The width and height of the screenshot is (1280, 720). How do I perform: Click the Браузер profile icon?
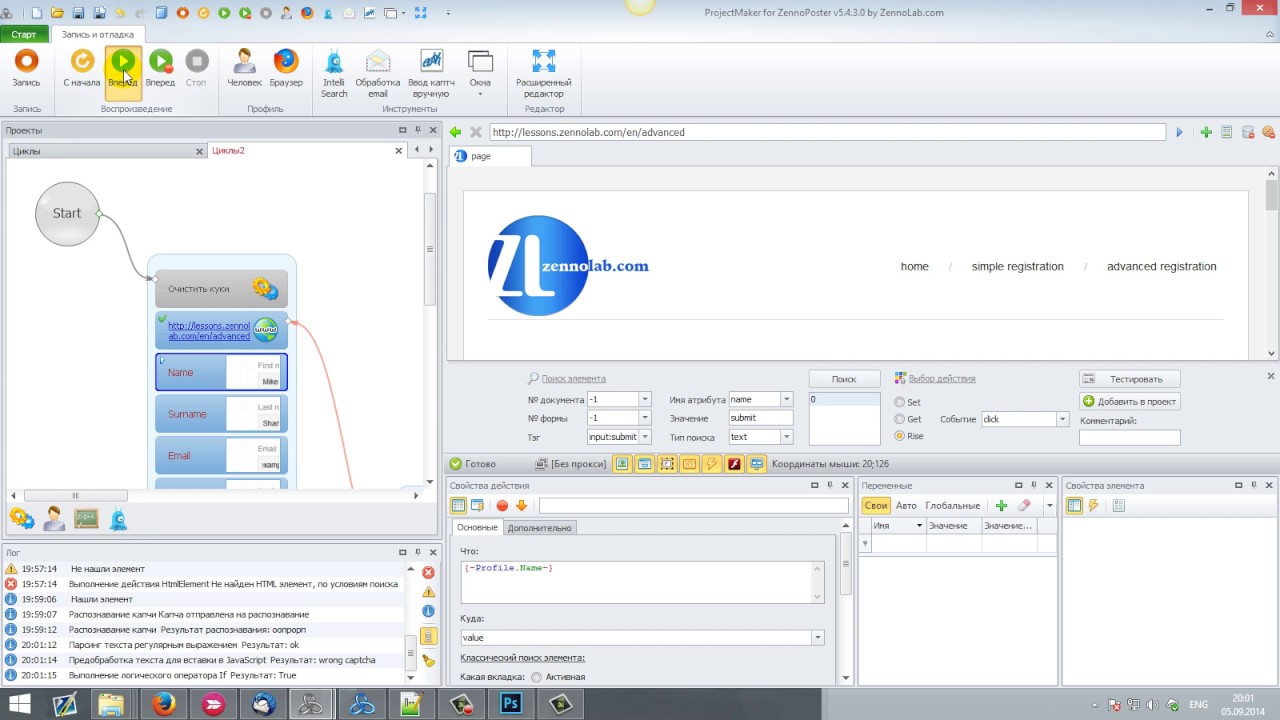point(286,69)
